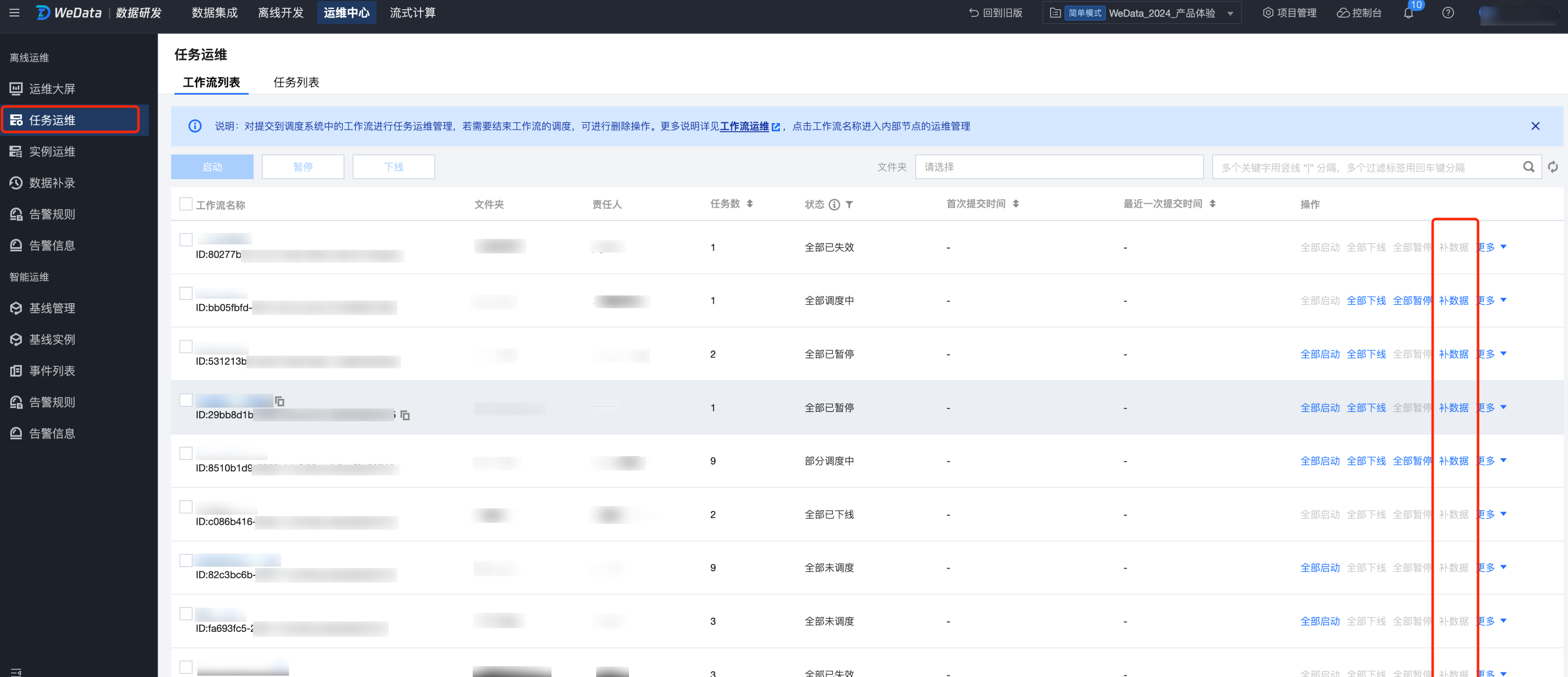Image resolution: width=1568 pixels, height=677 pixels.
Task: Copy workflow ID 29bb8d1b via copy icon
Action: coord(405,415)
